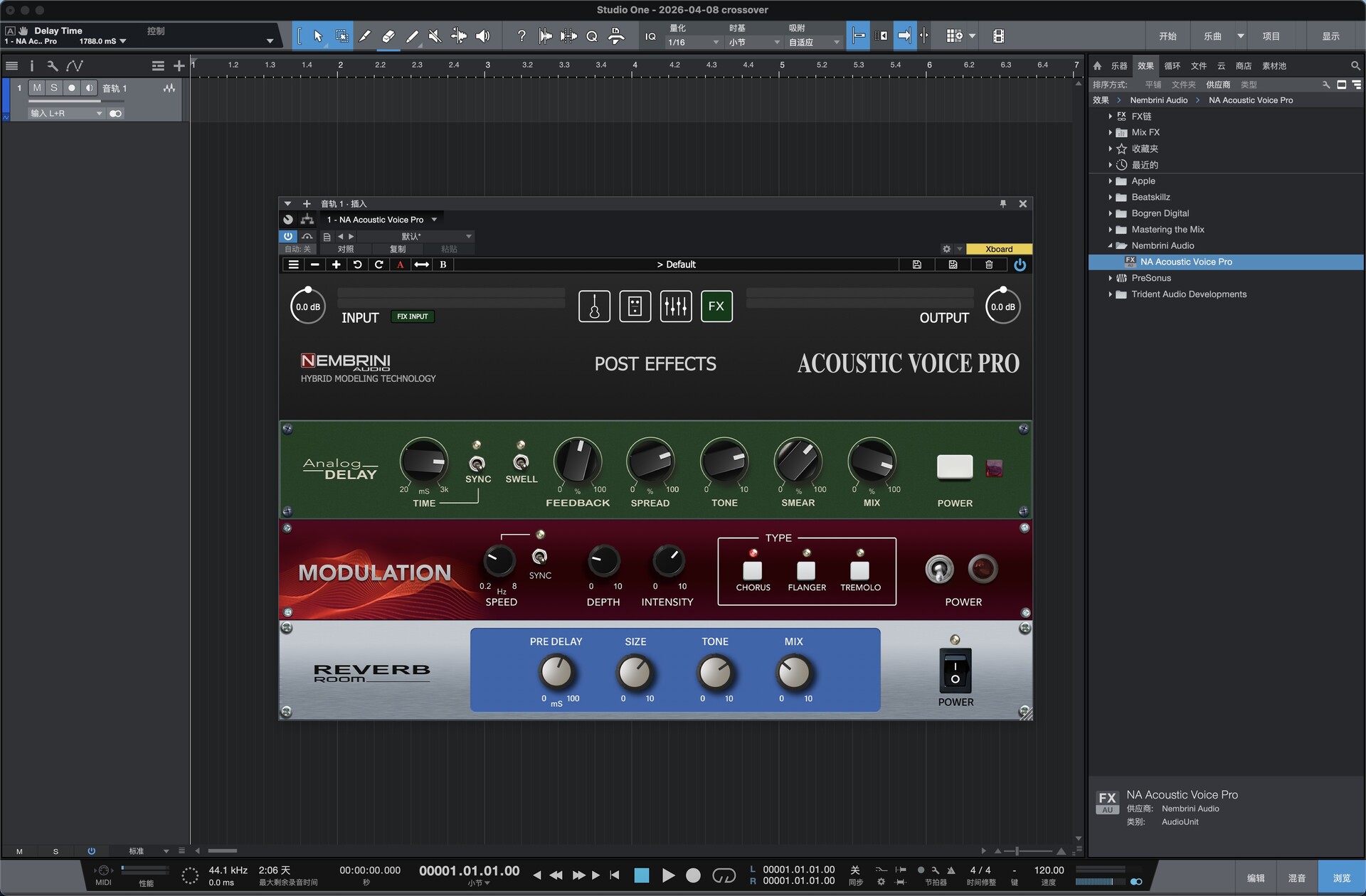Choose the Mute tool

pyautogui.click(x=435, y=36)
